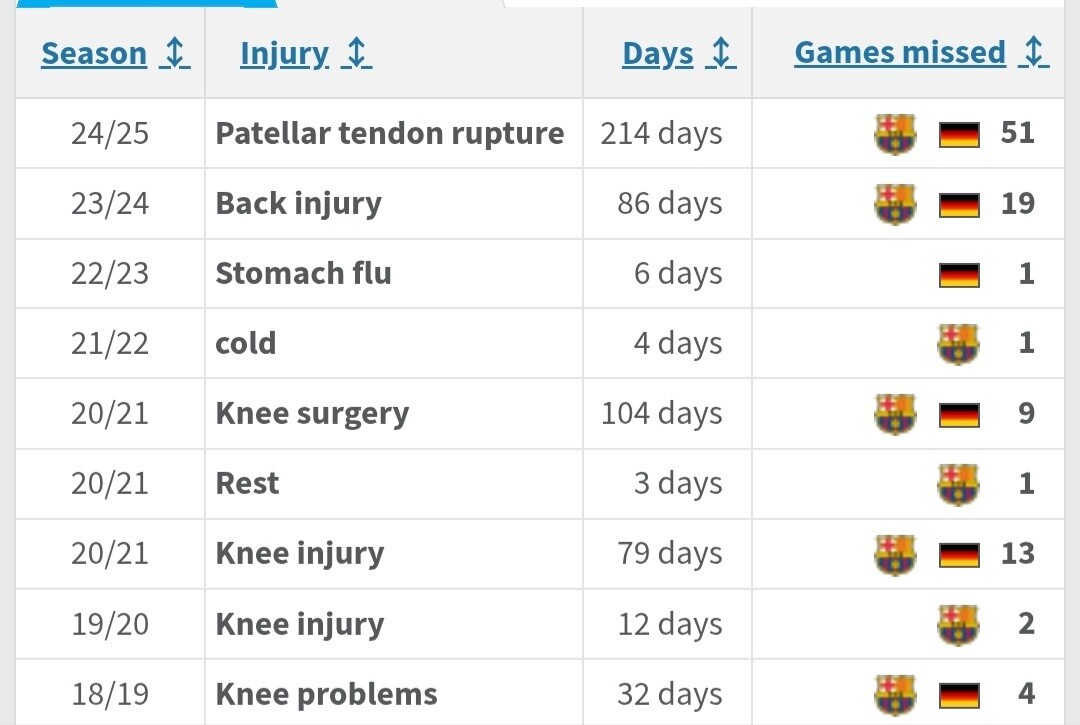
Task: Click Barcelona crest in Patellar tendon rupture row
Action: [x=895, y=134]
